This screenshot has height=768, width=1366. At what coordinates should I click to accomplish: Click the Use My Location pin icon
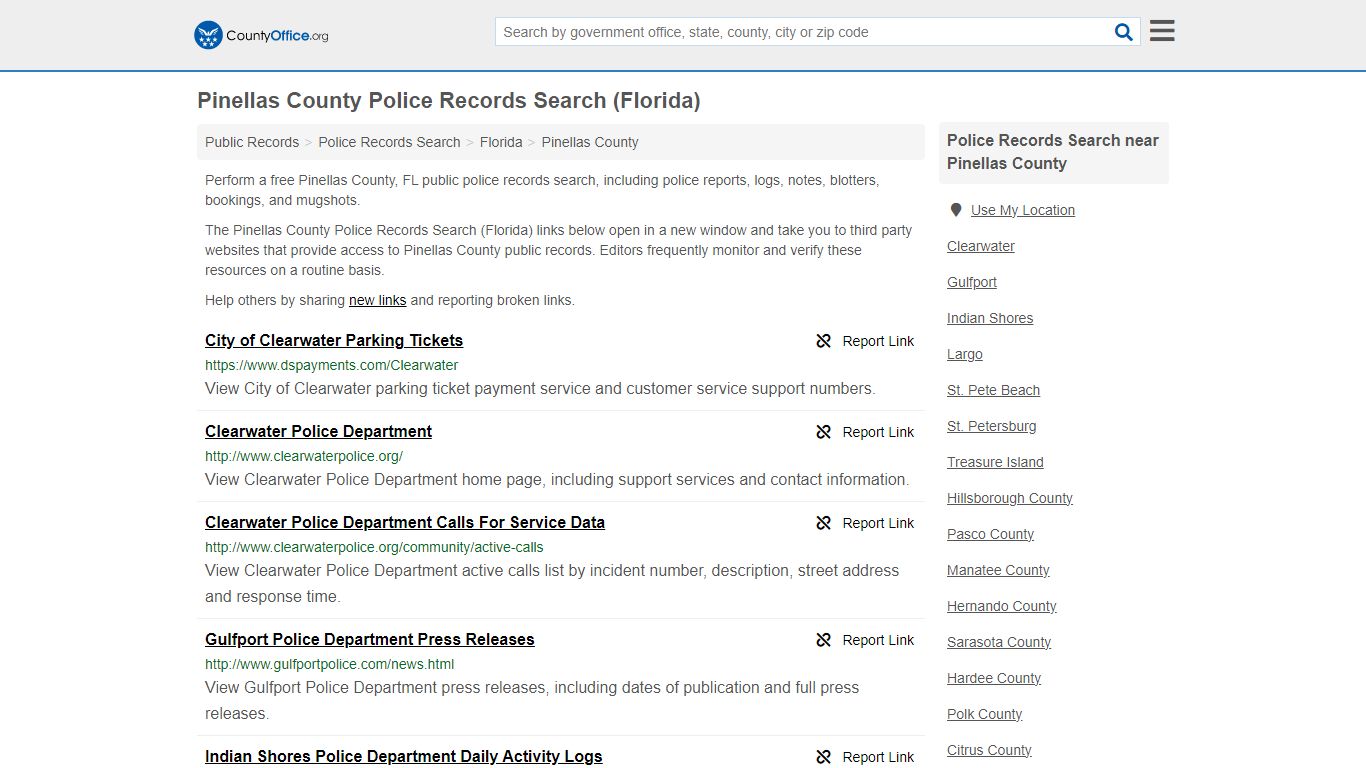[956, 210]
